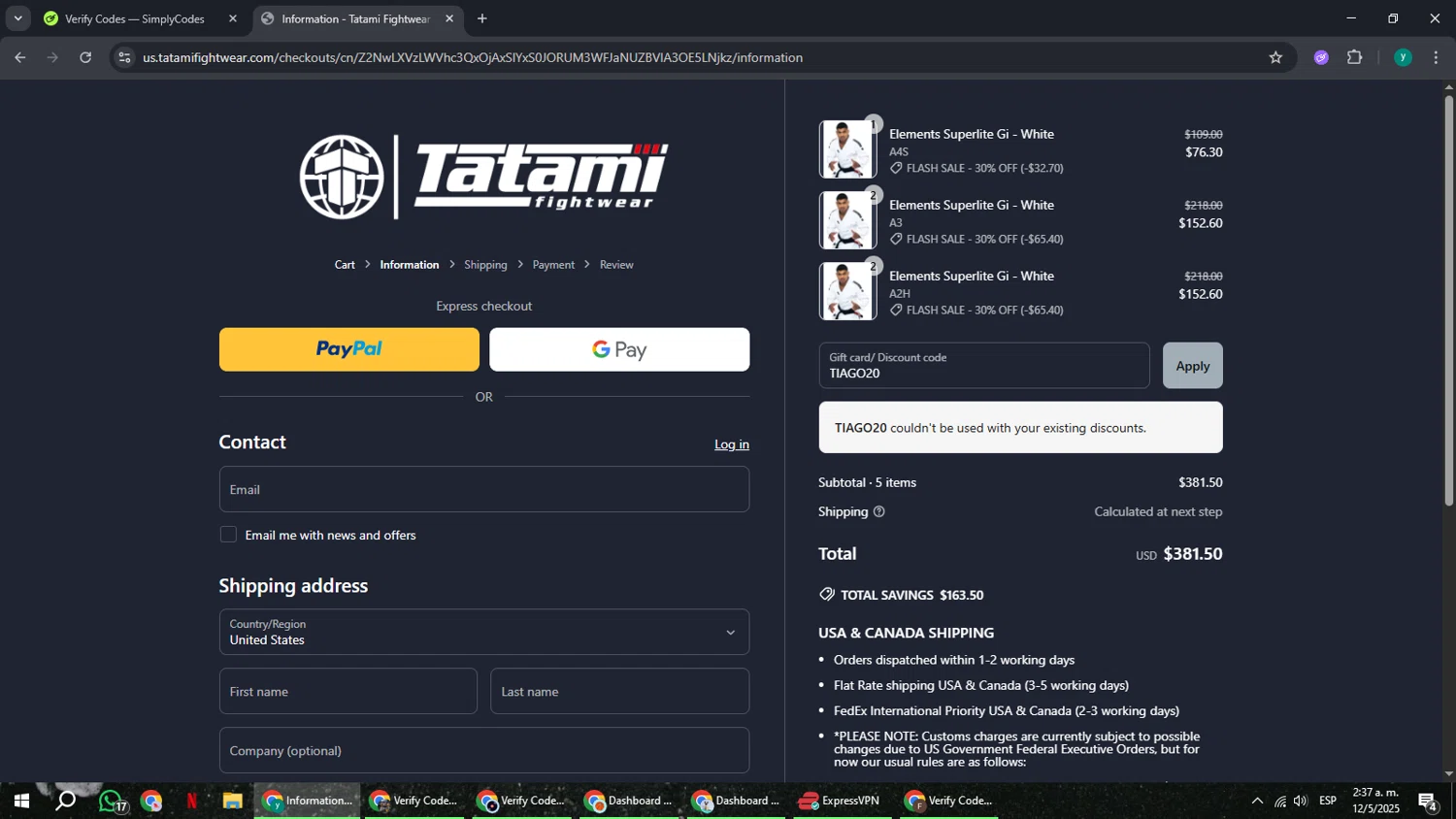Click the Gift card/Discount code field

click(x=984, y=366)
